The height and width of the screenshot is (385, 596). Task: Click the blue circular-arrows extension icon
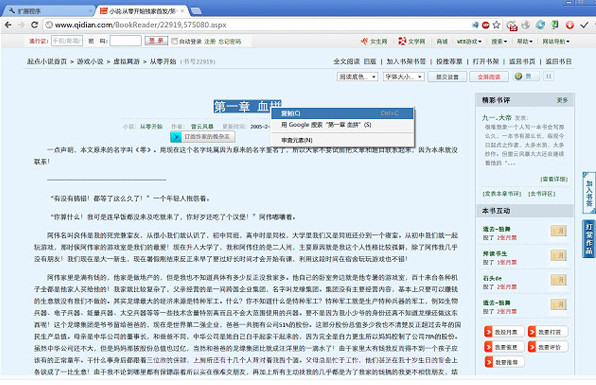(540, 25)
